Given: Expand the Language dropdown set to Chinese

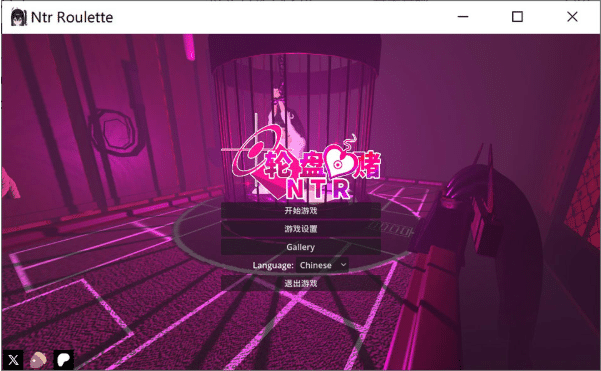Looking at the screenshot, I should 322,265.
